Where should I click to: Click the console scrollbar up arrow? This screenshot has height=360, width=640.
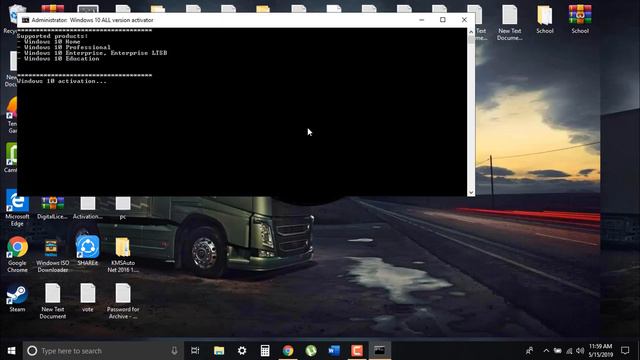tap(471, 31)
